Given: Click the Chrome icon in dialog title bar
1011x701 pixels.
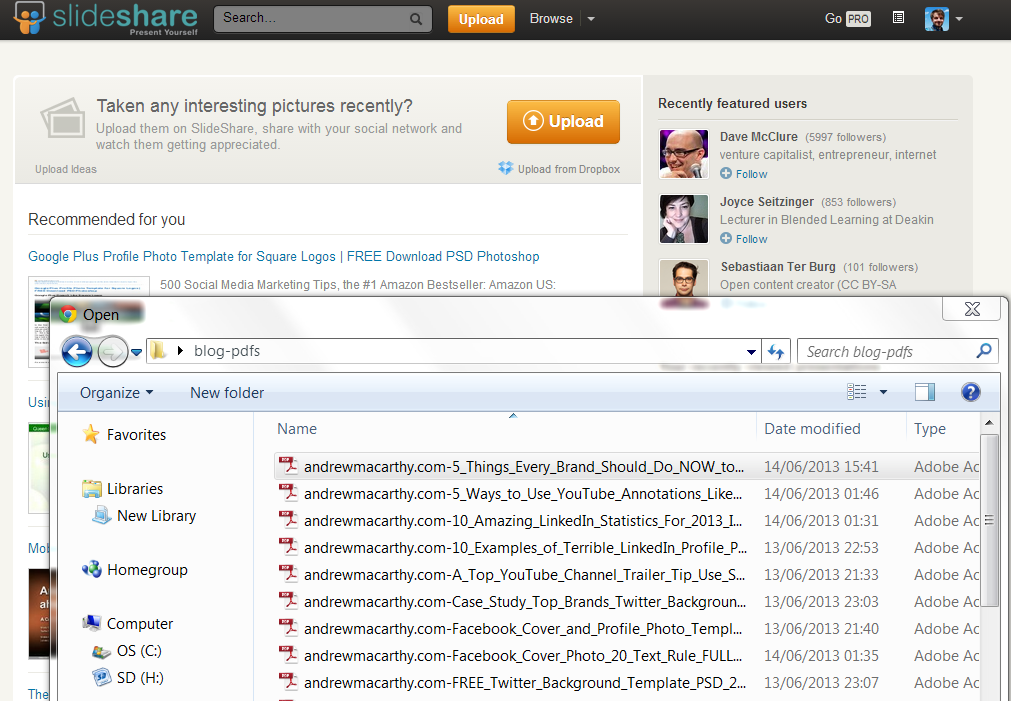Looking at the screenshot, I should [x=68, y=314].
